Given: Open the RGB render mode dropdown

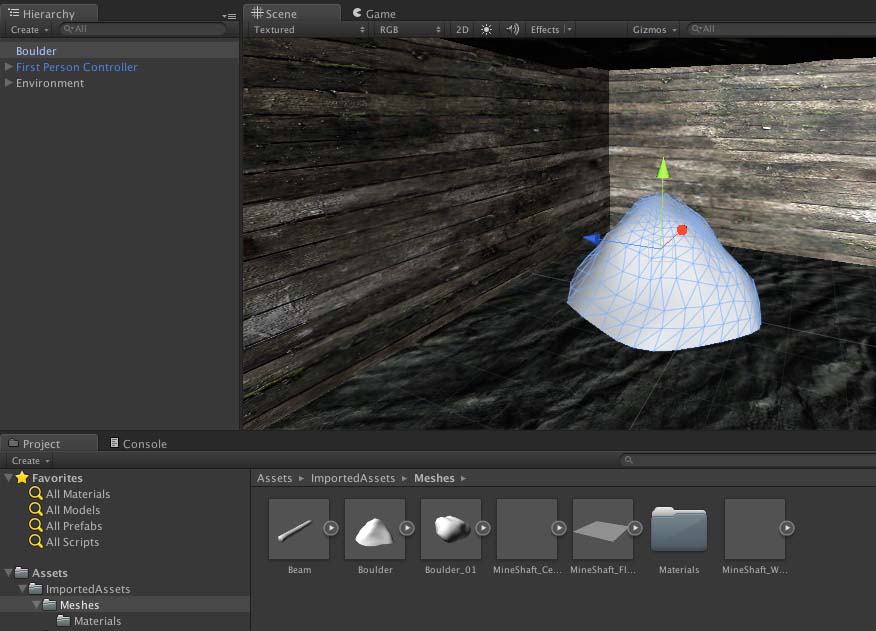Looking at the screenshot, I should coord(409,30).
